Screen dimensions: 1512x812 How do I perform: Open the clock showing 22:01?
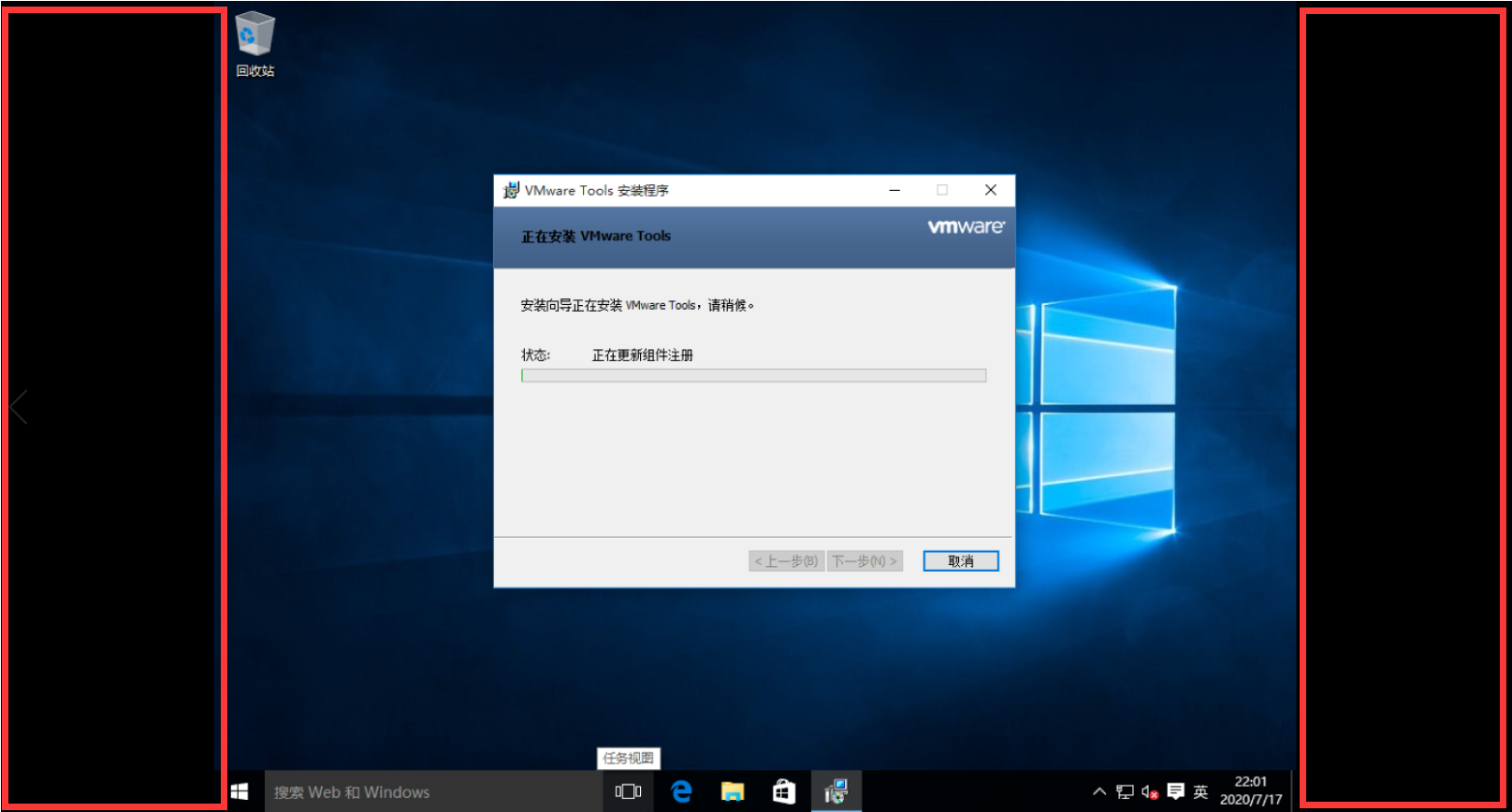1251,790
